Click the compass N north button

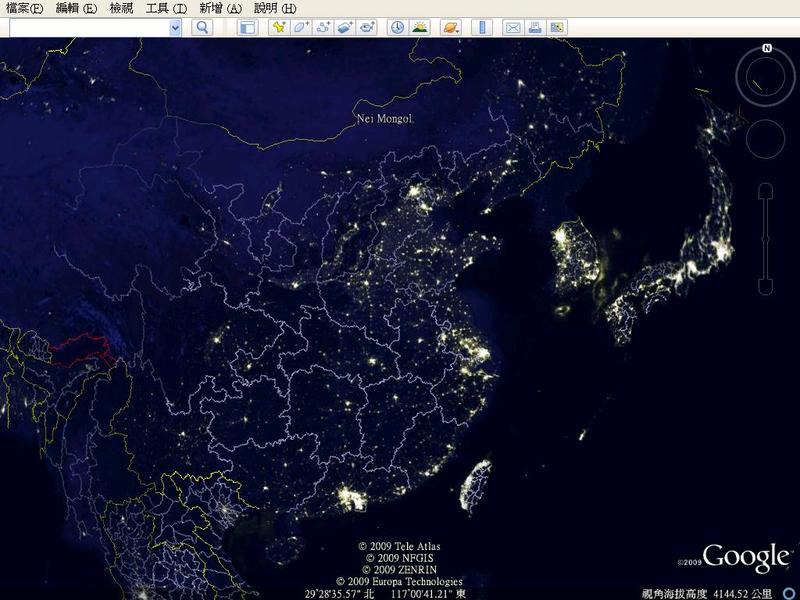(767, 48)
